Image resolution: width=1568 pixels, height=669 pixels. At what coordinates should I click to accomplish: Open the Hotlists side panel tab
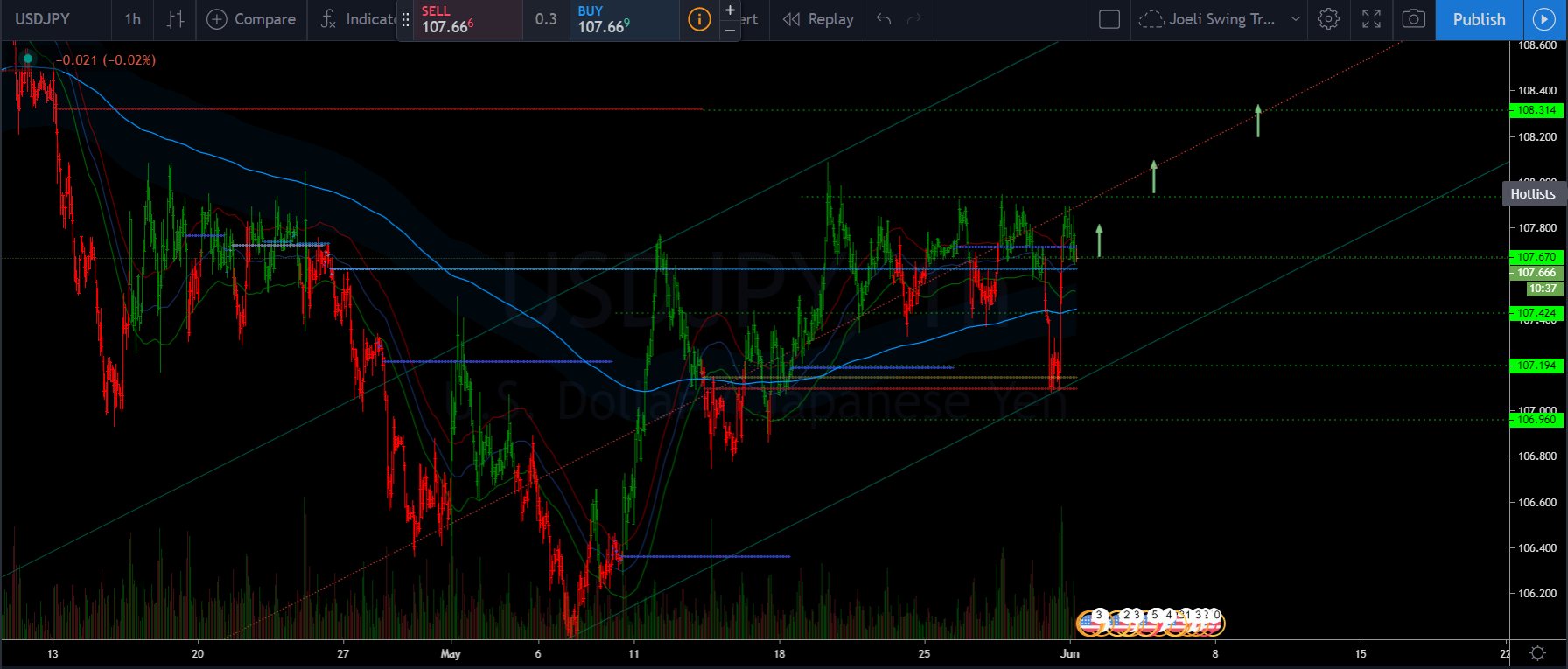1533,194
